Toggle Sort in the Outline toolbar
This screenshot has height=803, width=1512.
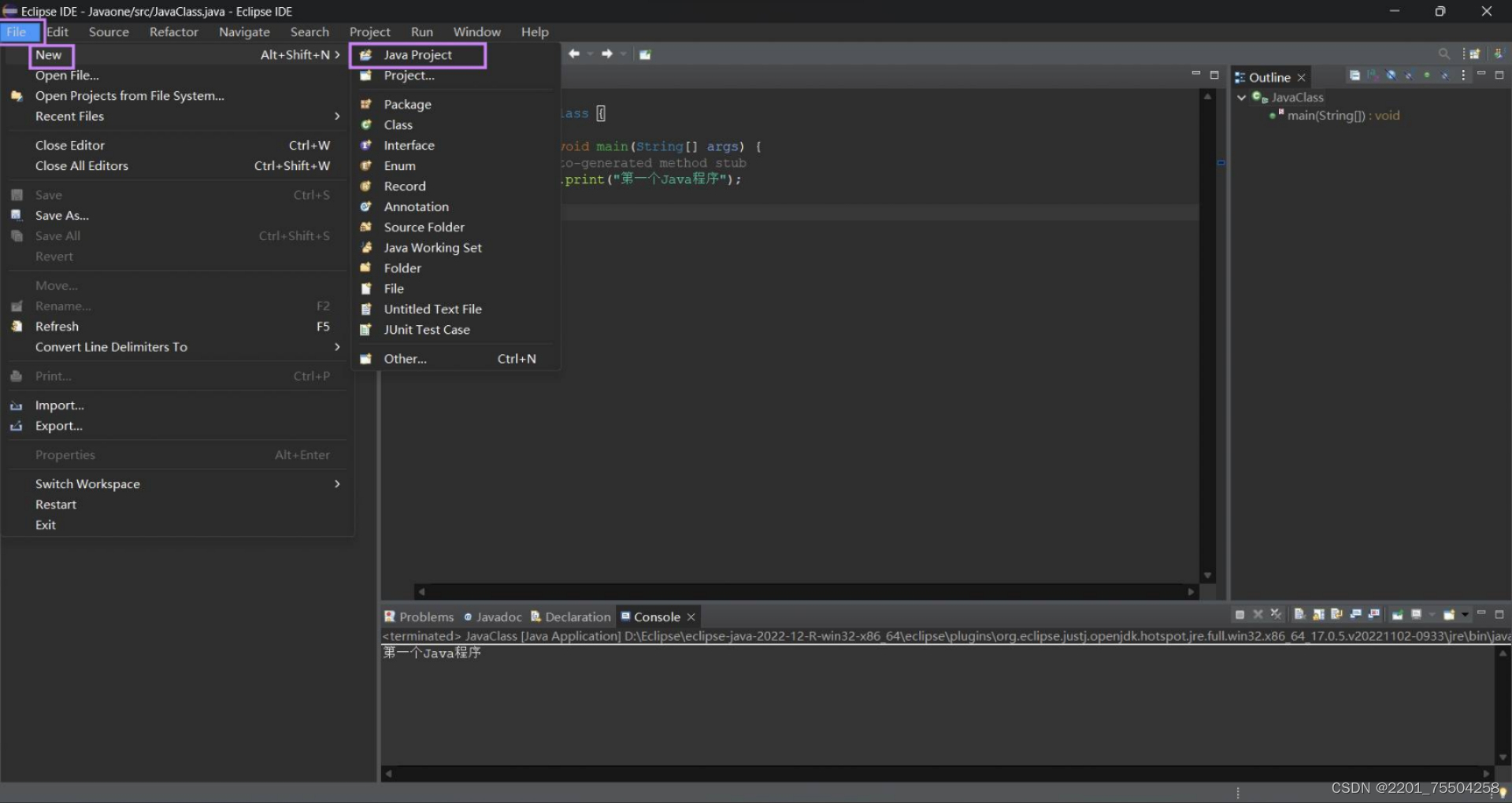click(1373, 76)
